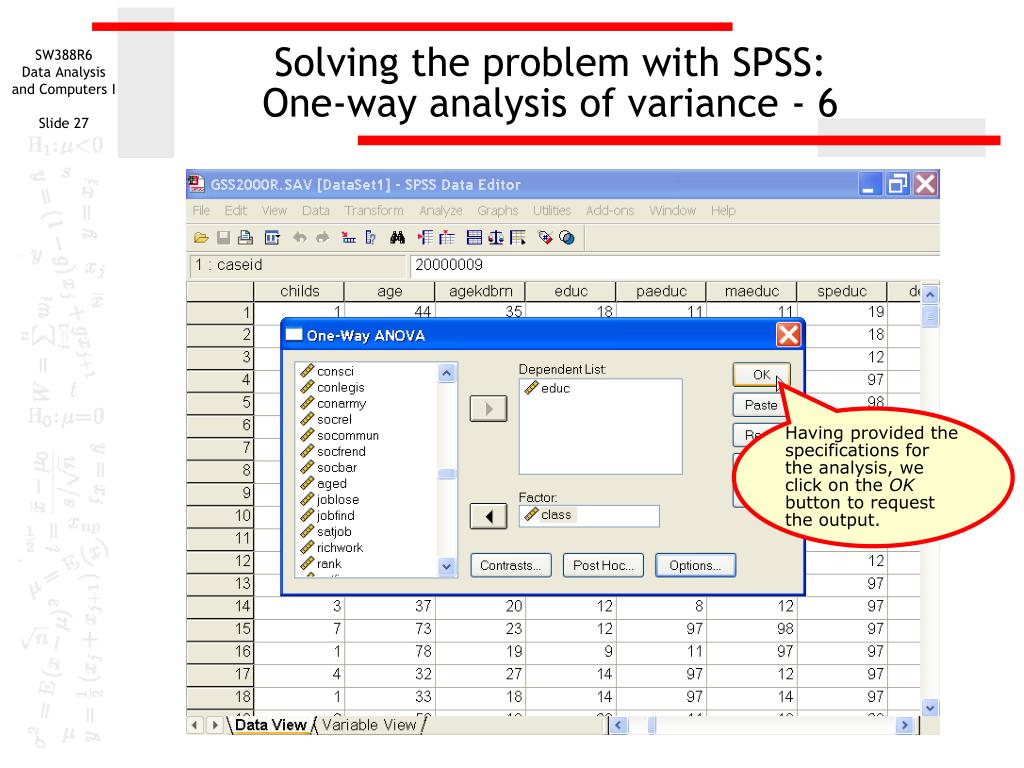Click the horizontal scrollbar's left arrow
This screenshot has width=1024, height=768.
pyautogui.click(x=618, y=725)
